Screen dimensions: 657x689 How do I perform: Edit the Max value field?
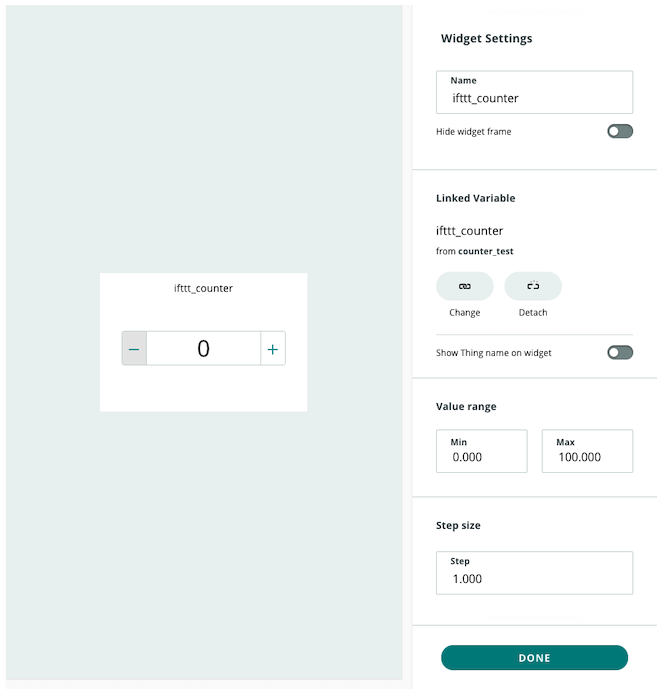coord(587,456)
